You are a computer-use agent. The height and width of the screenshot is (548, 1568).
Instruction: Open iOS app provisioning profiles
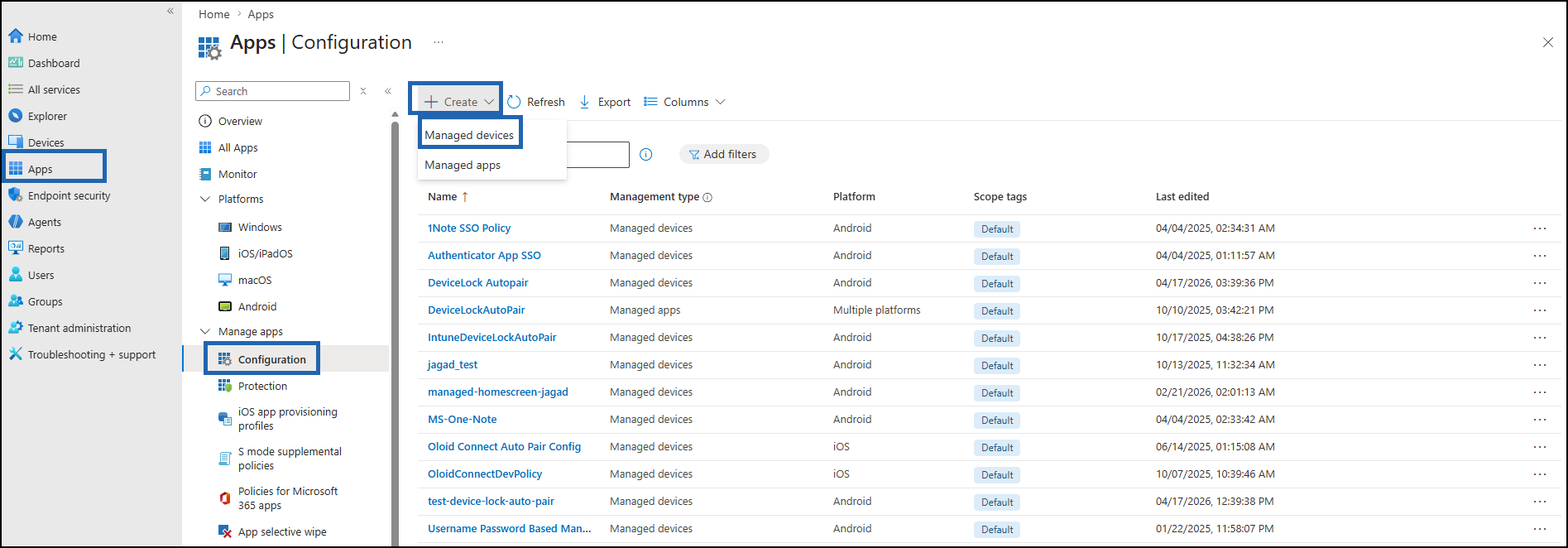(287, 419)
